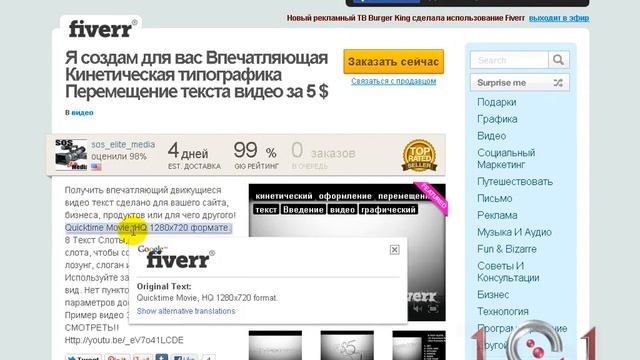The height and width of the screenshot is (360, 640).
Task: Close the Google translate popup
Action: tap(394, 250)
